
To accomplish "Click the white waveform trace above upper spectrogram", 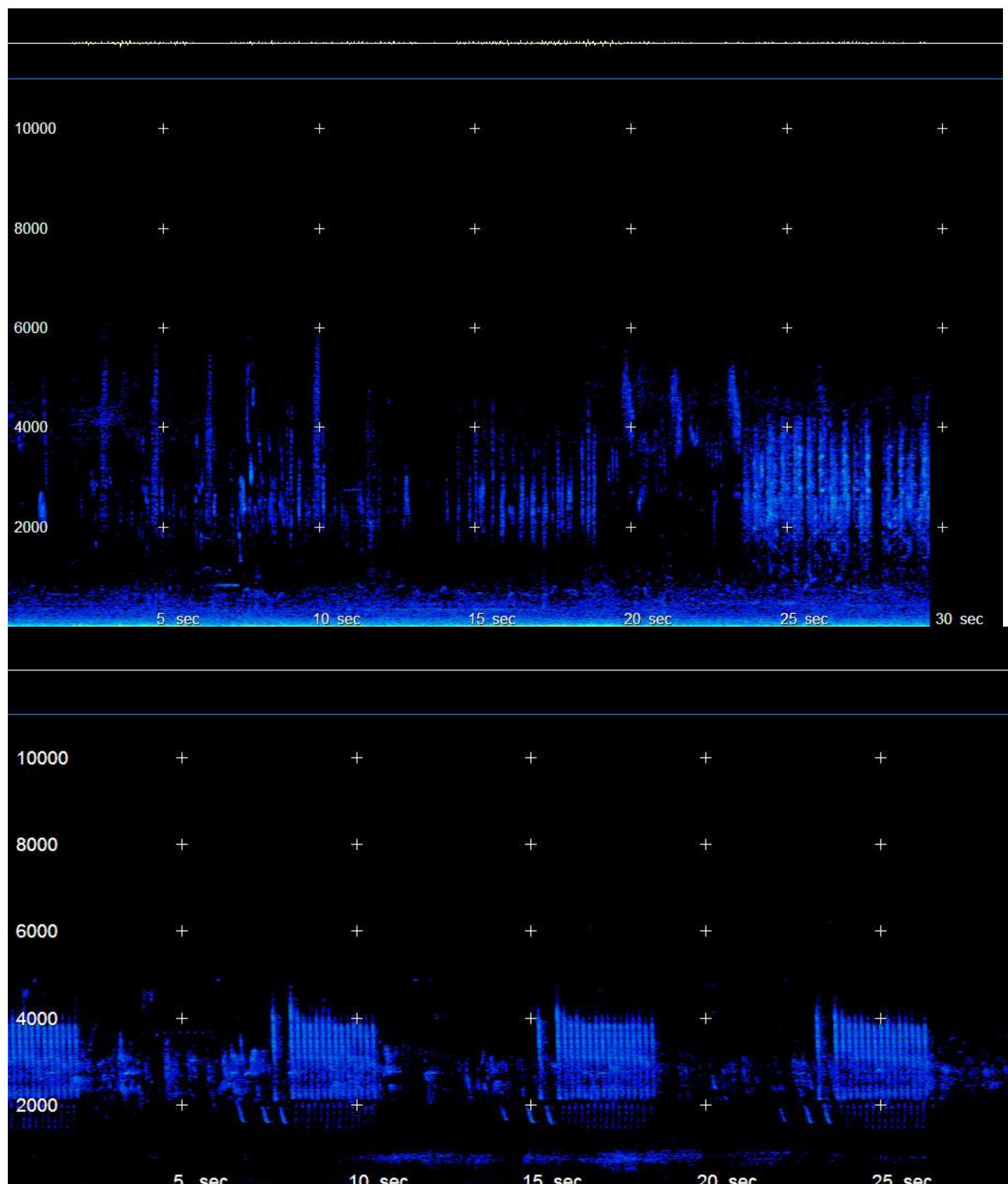I will (505, 43).
